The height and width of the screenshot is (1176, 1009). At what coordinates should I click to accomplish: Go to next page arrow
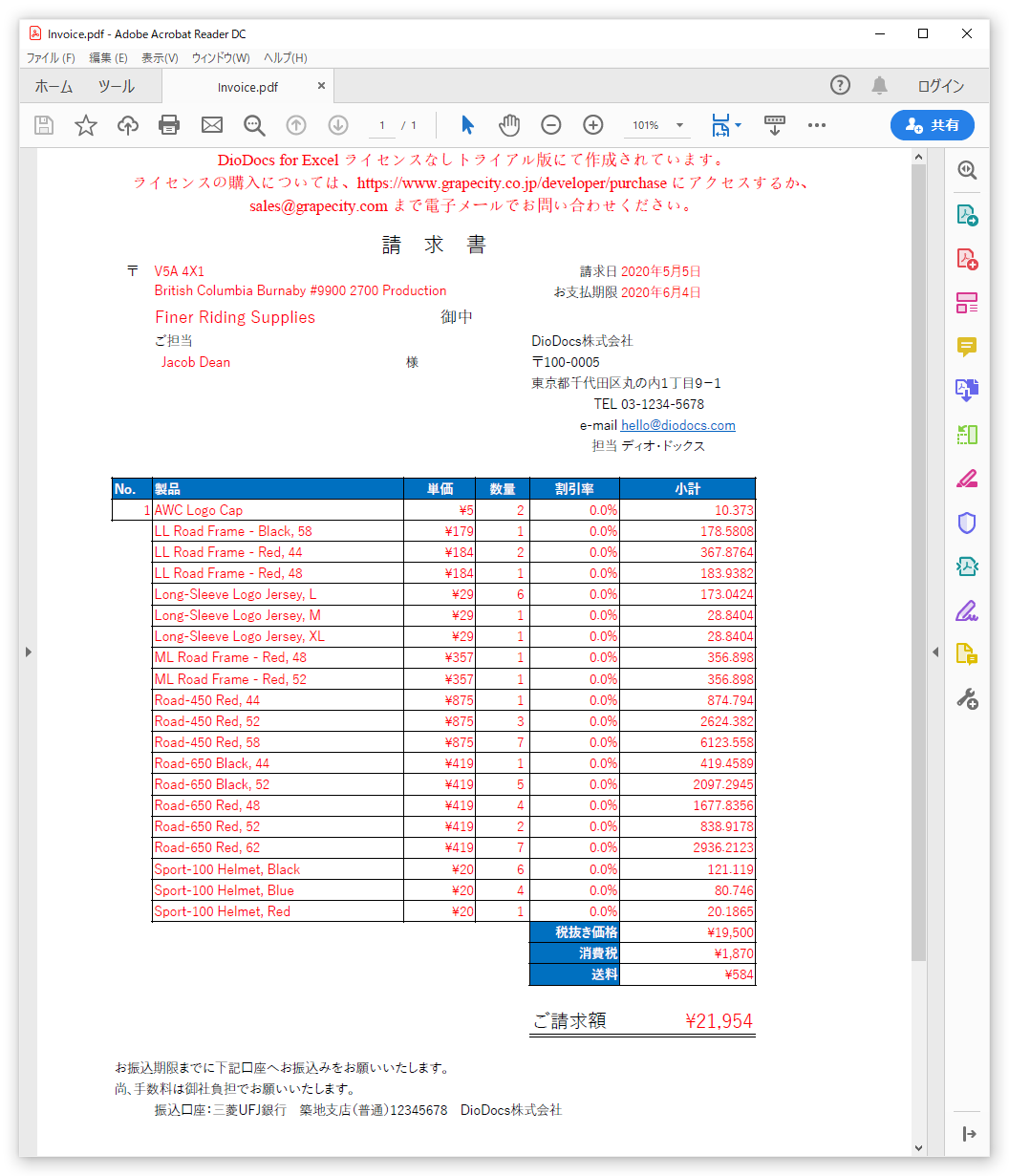337,125
